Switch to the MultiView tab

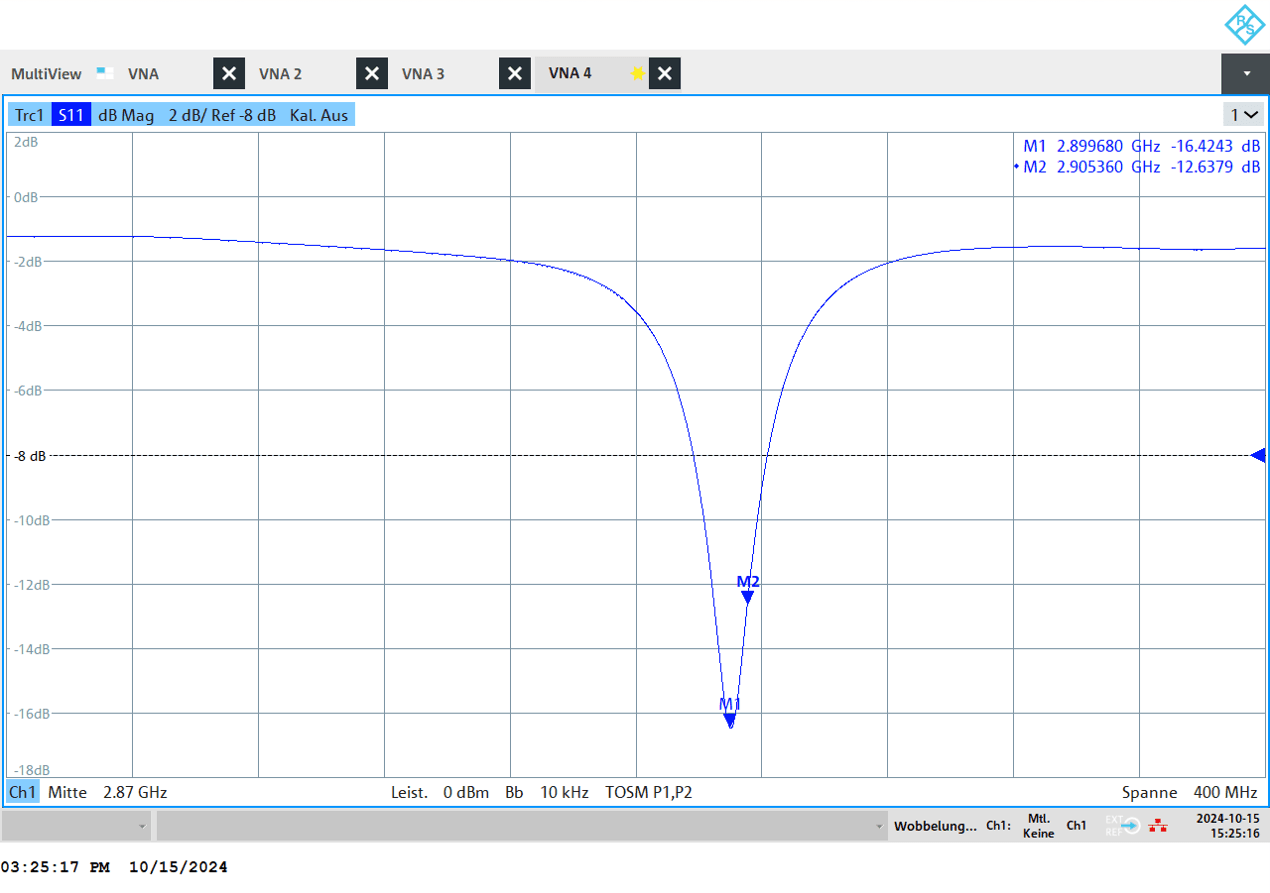click(x=46, y=74)
